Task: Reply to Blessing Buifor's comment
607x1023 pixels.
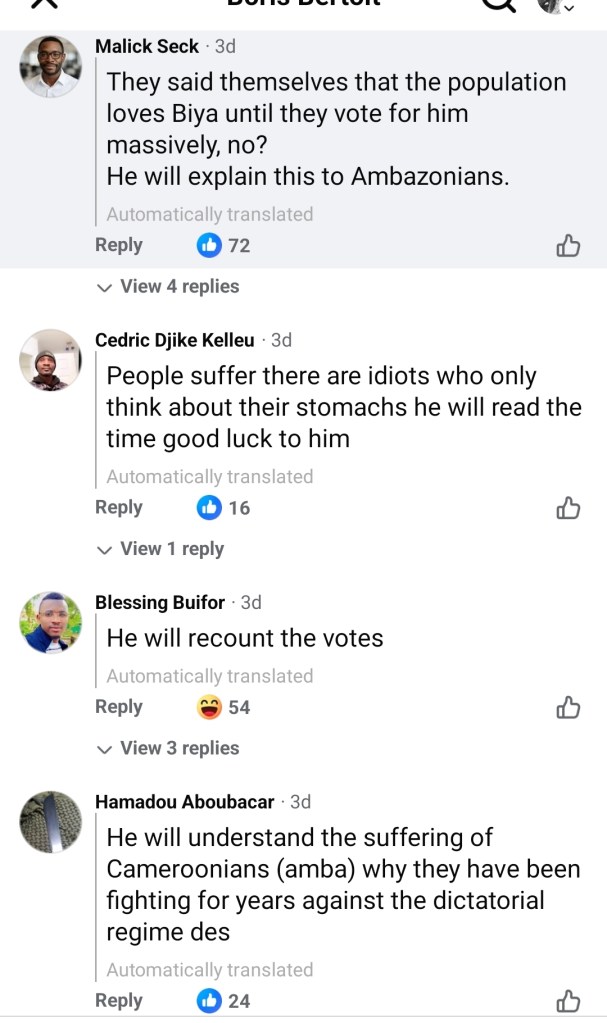Action: [x=119, y=707]
